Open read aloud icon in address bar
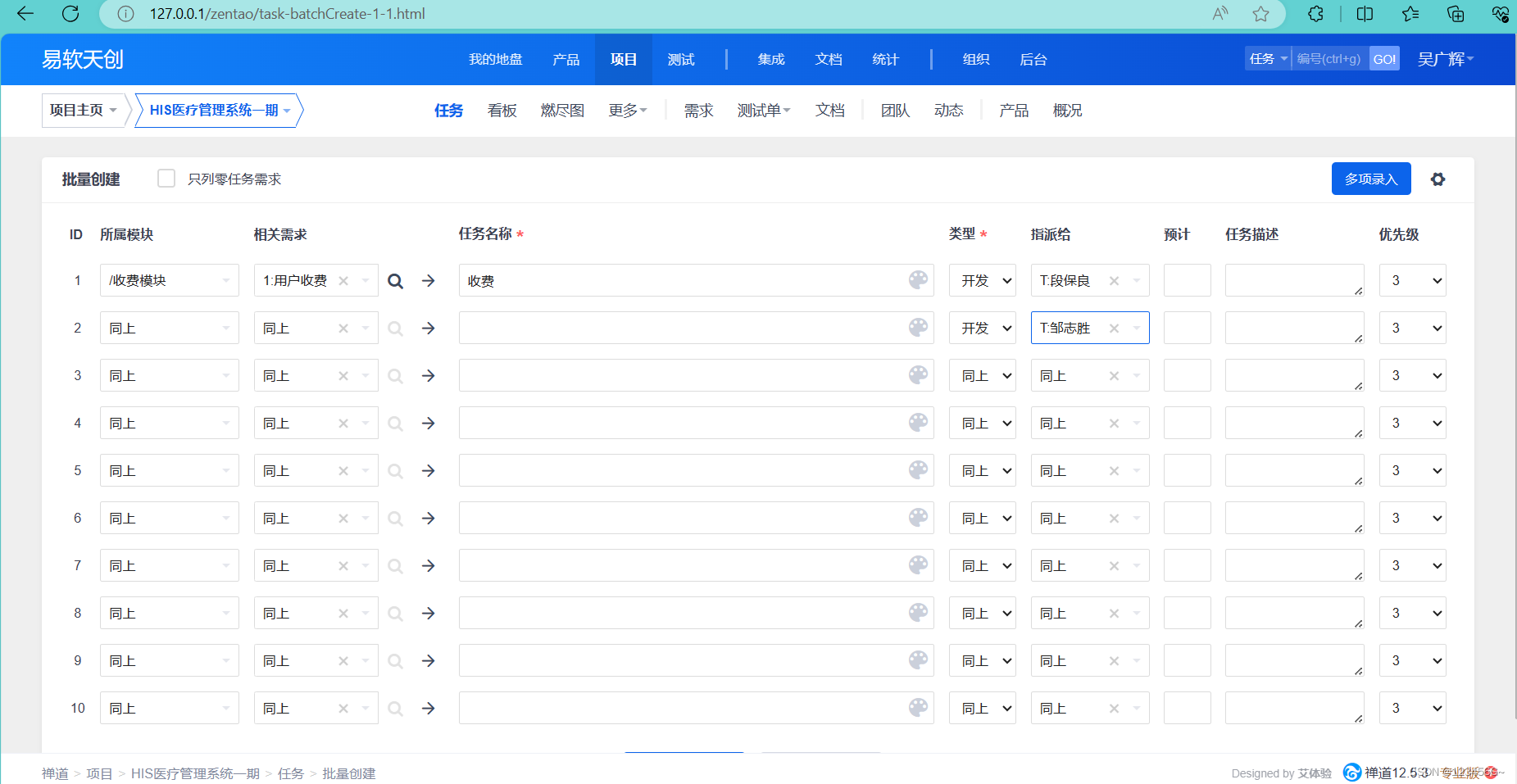1517x784 pixels. pyautogui.click(x=1220, y=13)
